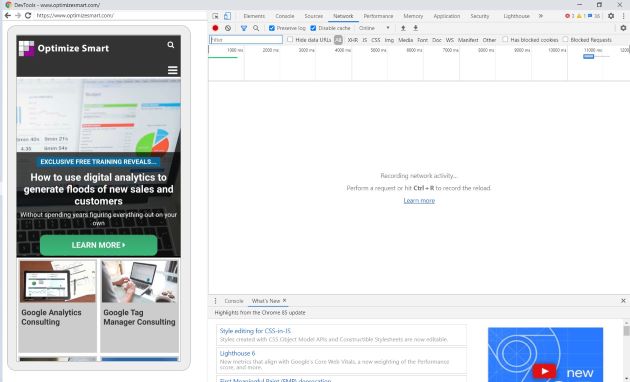The width and height of the screenshot is (630, 382).
Task: Export HAR file download arrow
Action: (x=415, y=28)
